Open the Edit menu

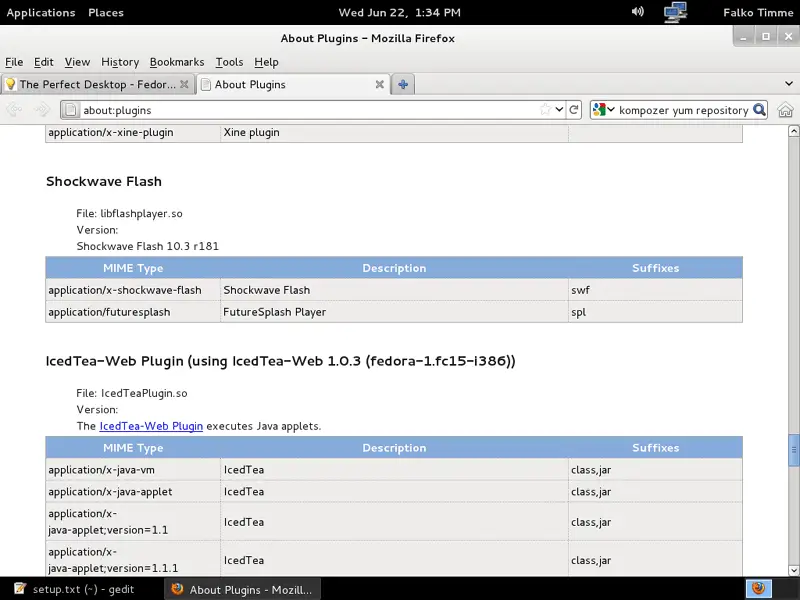pyautogui.click(x=44, y=62)
